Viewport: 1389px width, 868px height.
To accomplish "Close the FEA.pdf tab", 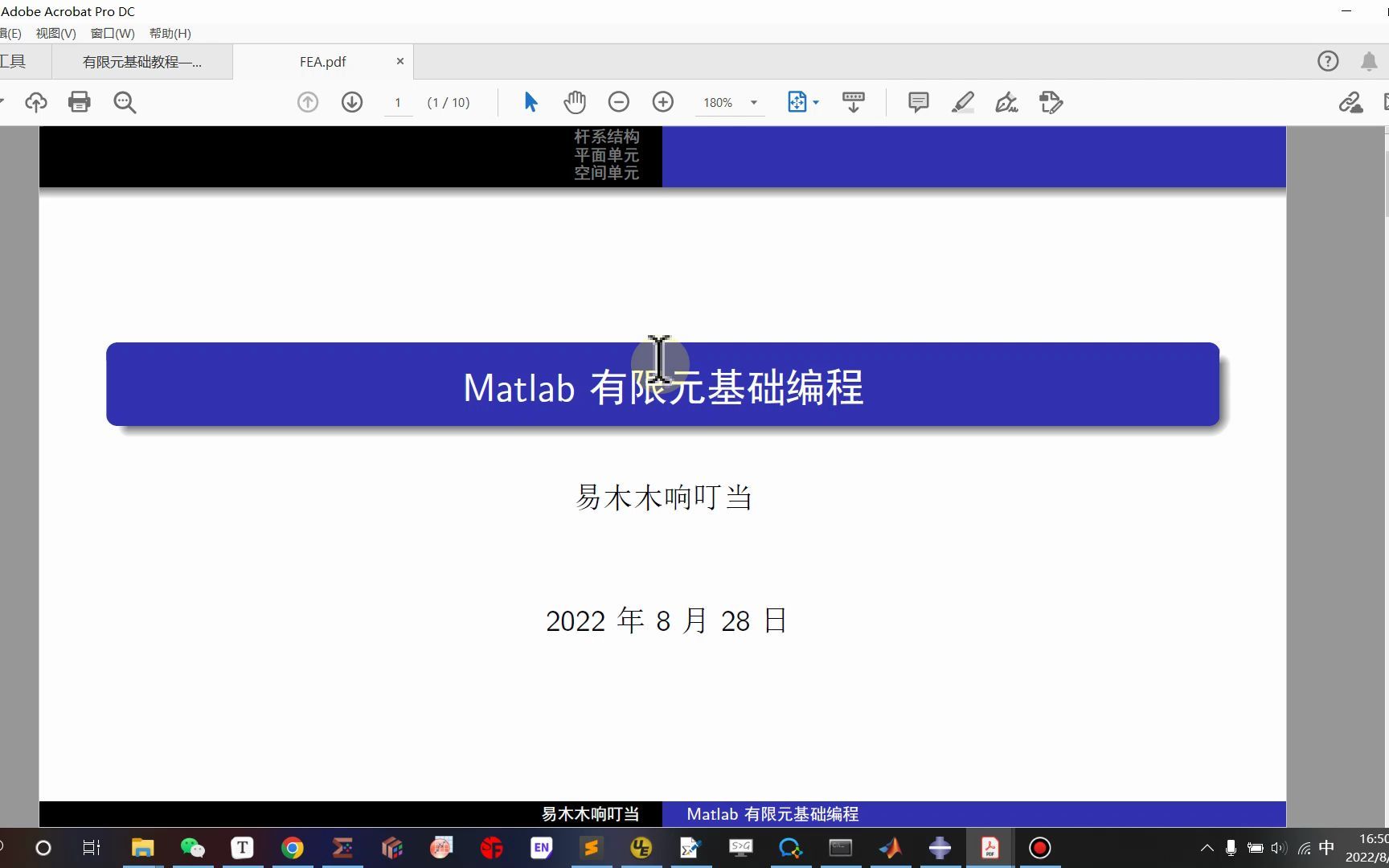I will coord(400,61).
